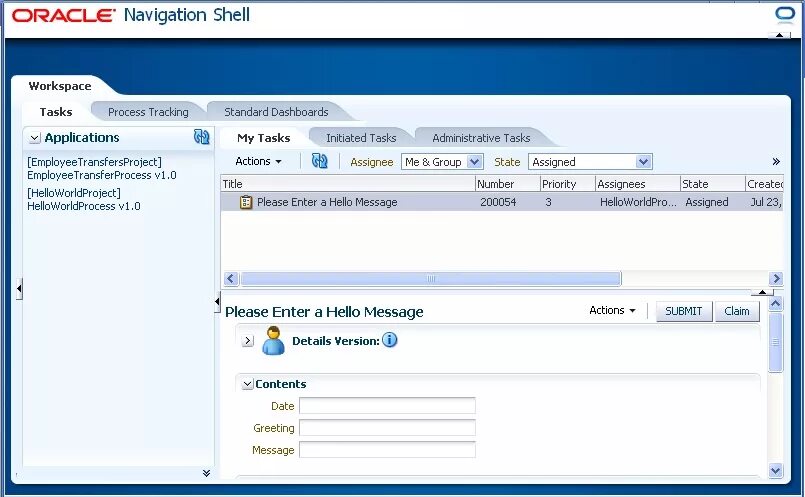This screenshot has height=497, width=805.
Task: Click the Assigned state cell in task row
Action: pyautogui.click(x=706, y=202)
